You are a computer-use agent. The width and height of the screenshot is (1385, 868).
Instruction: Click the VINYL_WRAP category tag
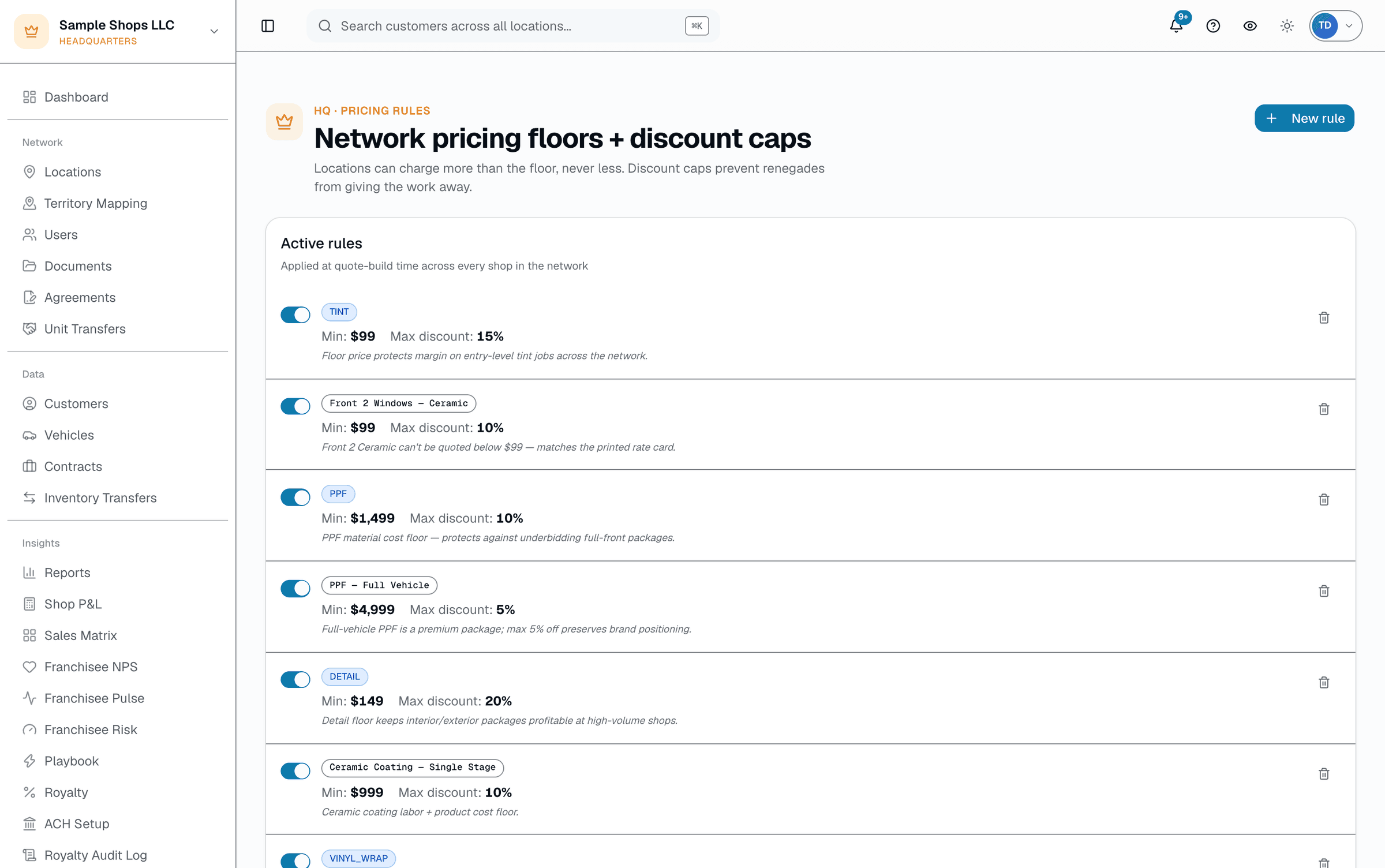(x=358, y=858)
